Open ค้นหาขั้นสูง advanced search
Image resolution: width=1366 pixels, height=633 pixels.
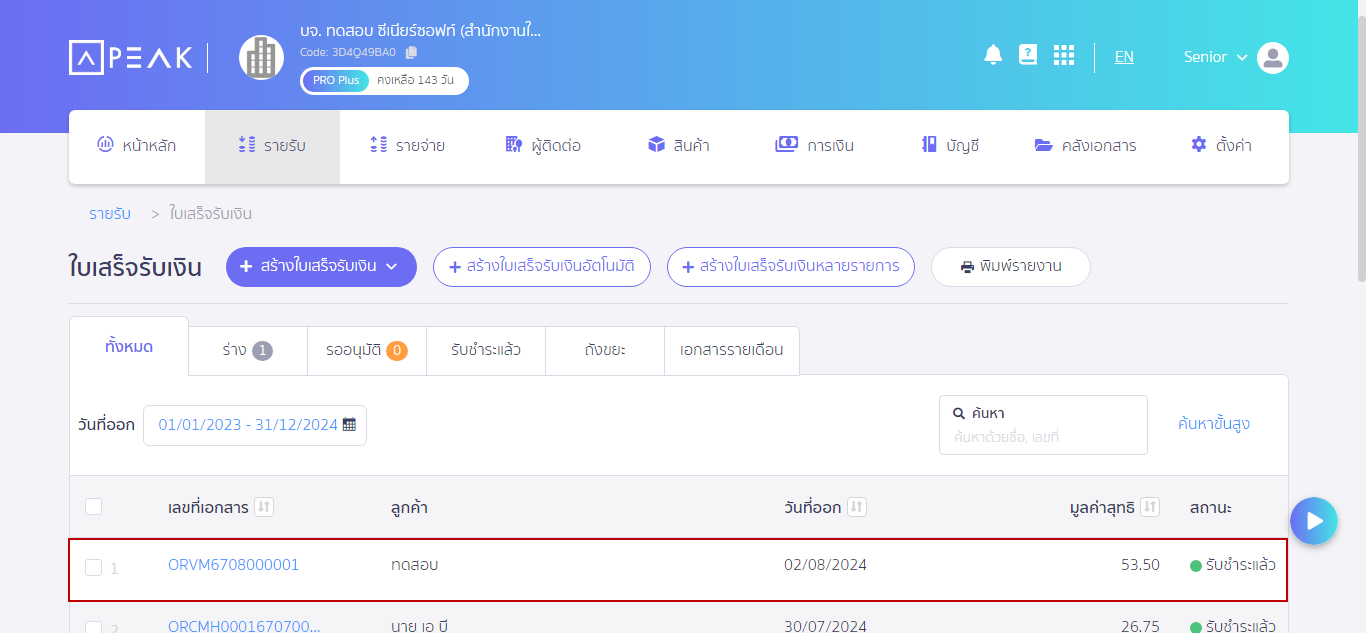pyautogui.click(x=1214, y=424)
